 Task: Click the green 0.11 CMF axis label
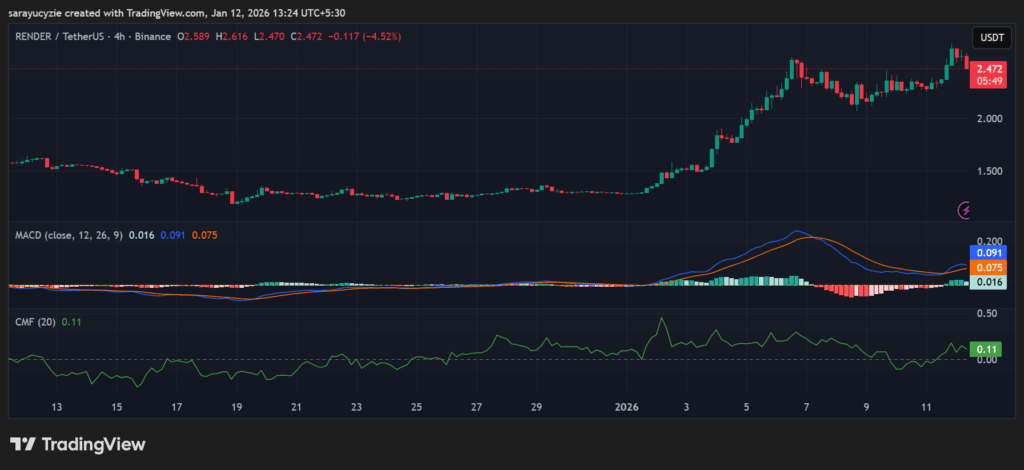[986, 349]
